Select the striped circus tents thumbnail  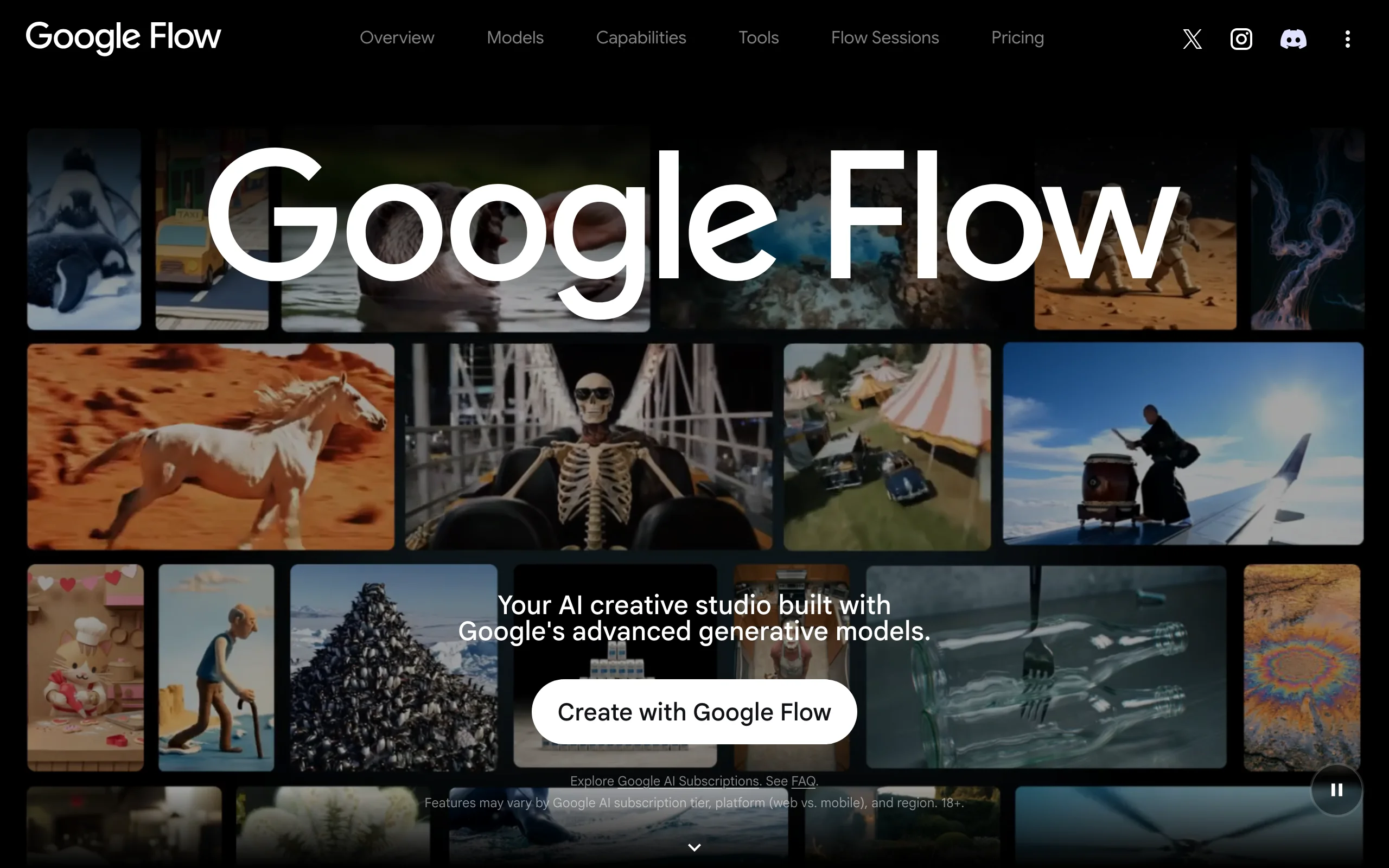coord(887,446)
